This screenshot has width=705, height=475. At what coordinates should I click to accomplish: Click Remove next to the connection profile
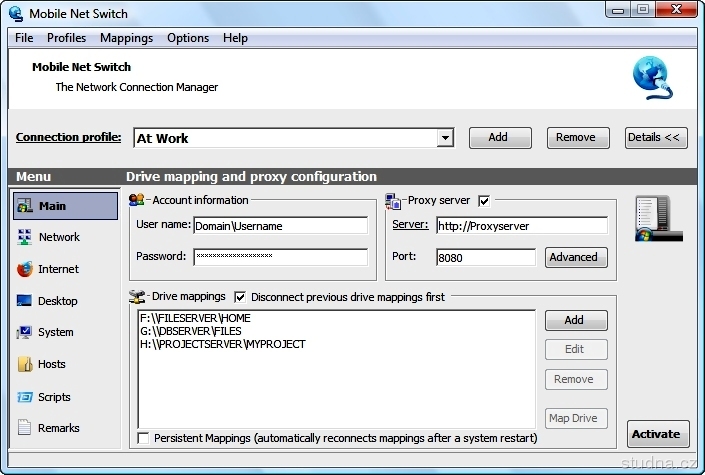pos(578,138)
